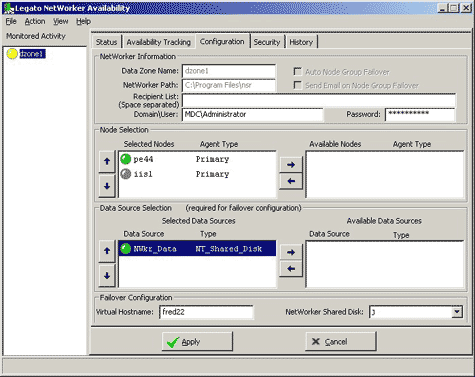
Task: Toggle Auto Node Group Failover checkbox
Action: (x=297, y=72)
